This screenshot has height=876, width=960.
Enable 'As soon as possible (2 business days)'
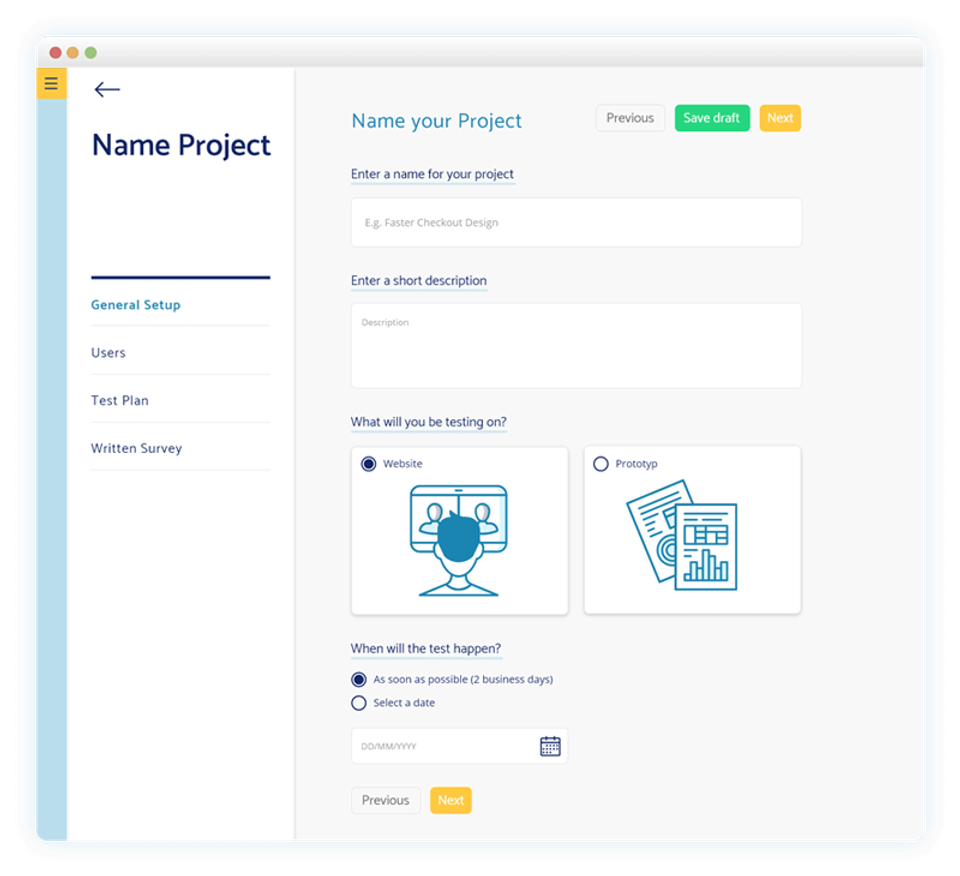click(x=358, y=678)
